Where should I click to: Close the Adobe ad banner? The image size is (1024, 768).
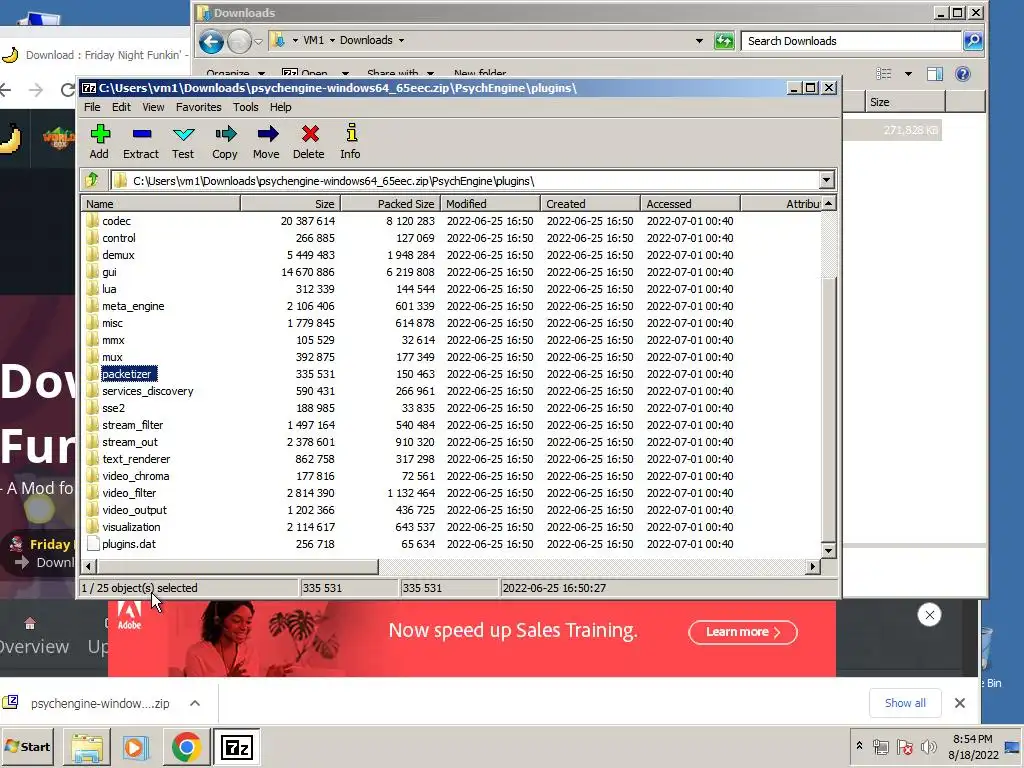(929, 615)
